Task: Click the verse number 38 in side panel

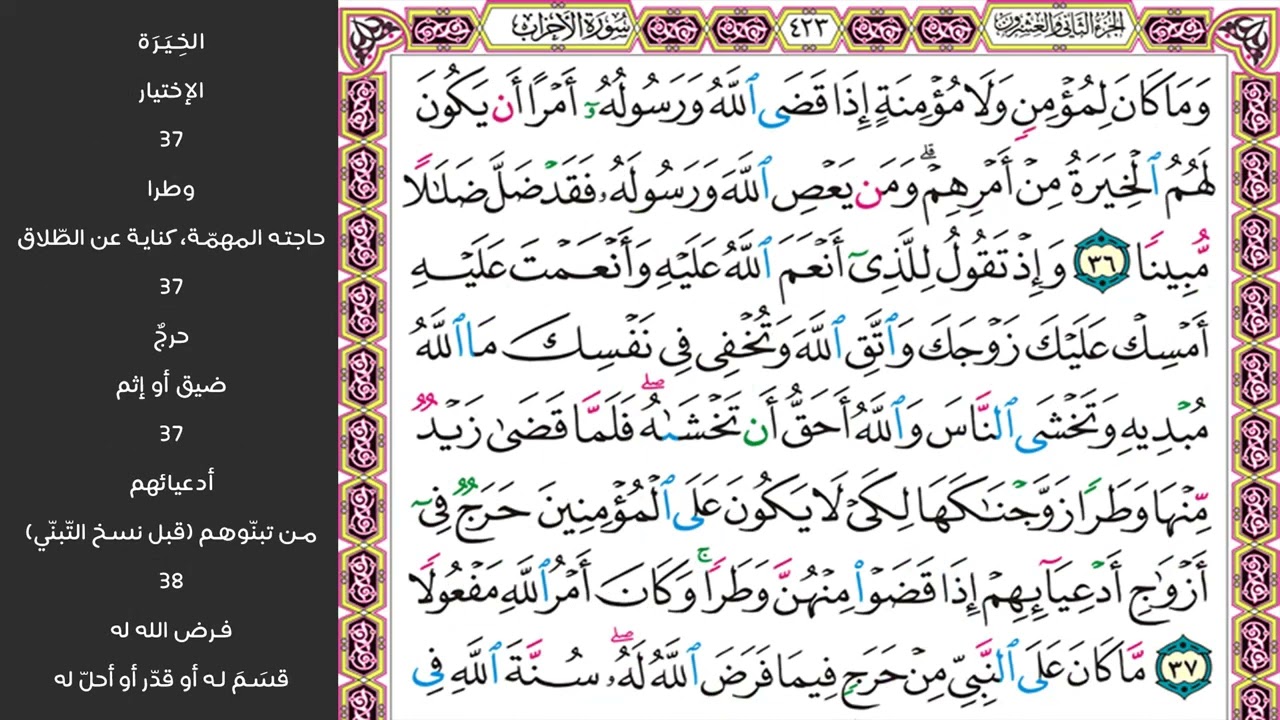Action: 171,581
